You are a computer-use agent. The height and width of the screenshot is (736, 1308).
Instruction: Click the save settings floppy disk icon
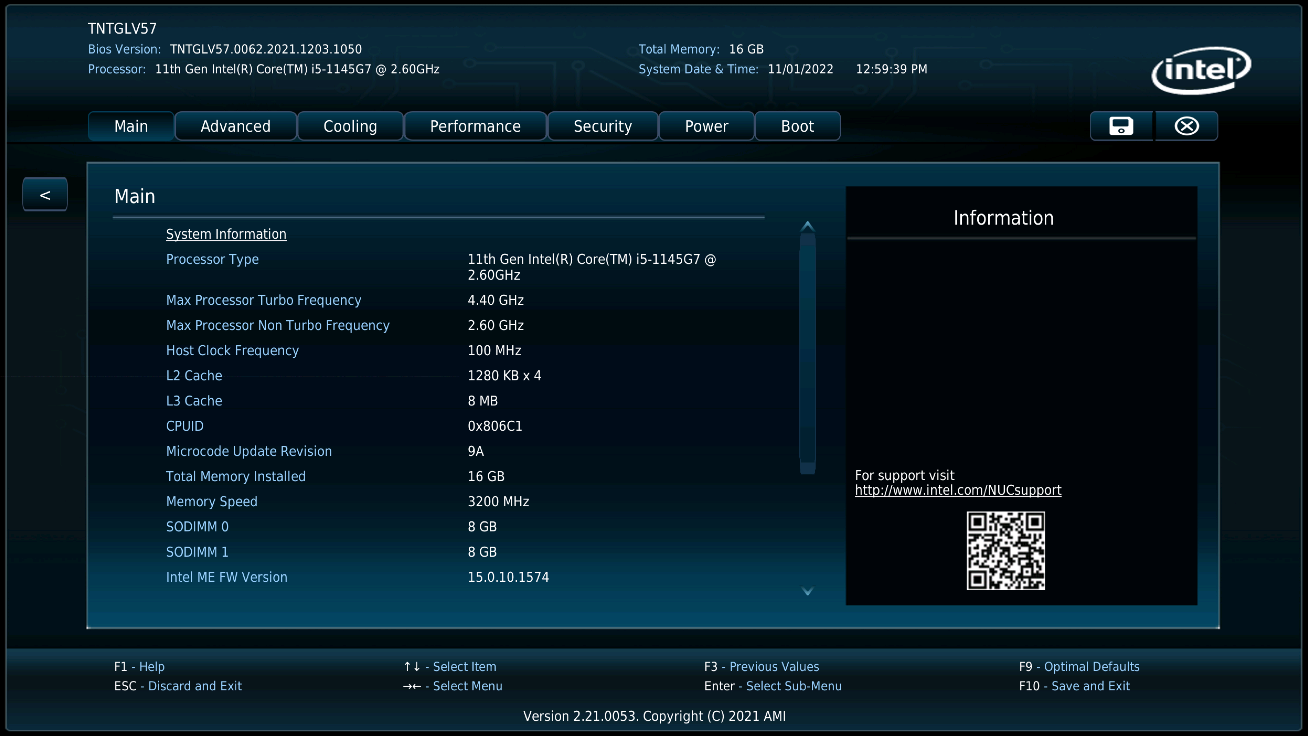[1120, 125]
